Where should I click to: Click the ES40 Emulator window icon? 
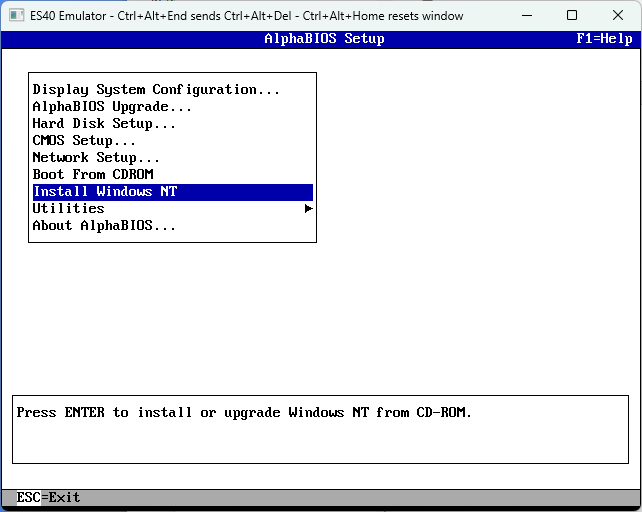17,16
